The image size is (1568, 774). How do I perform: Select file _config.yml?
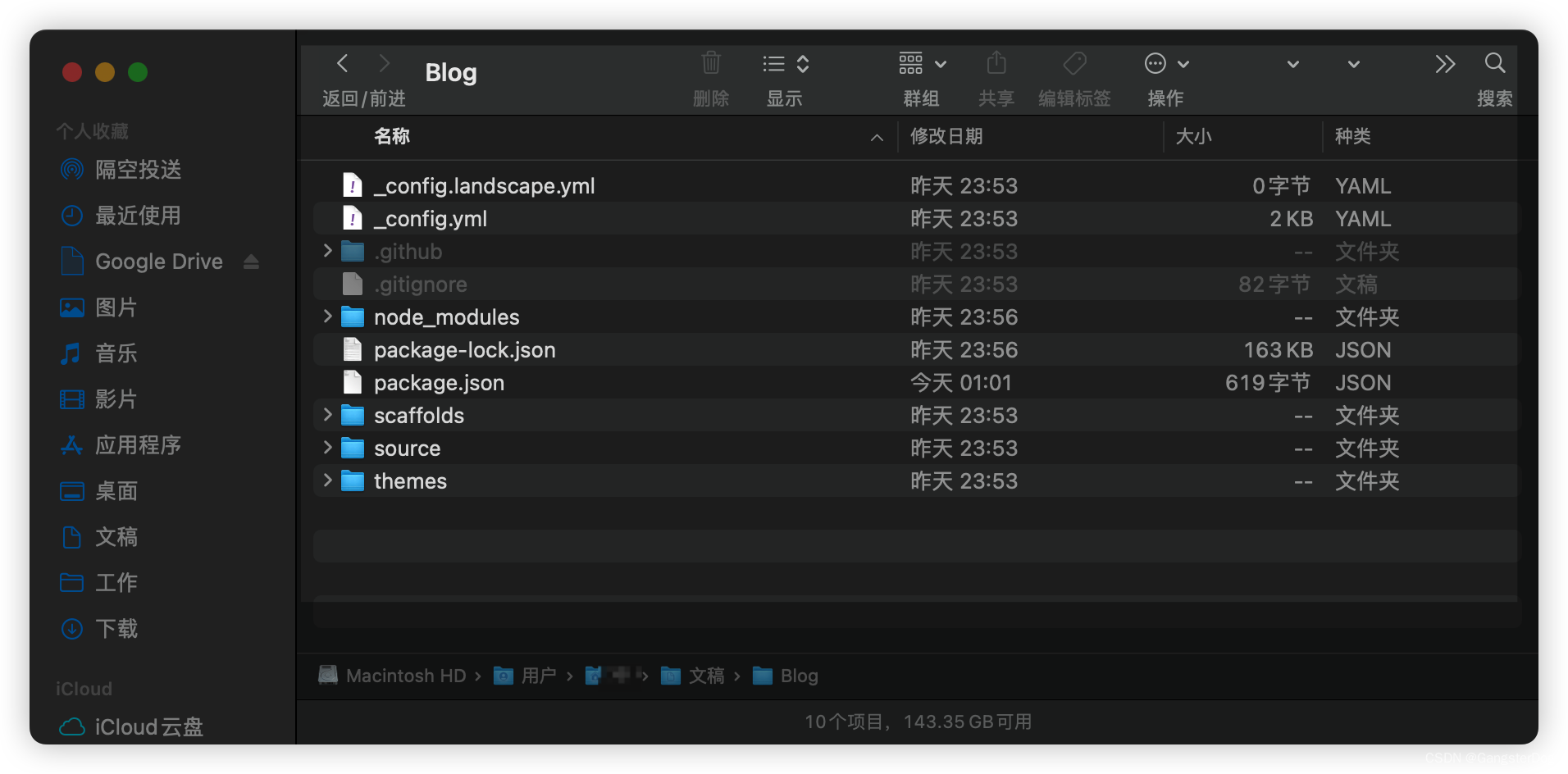431,219
